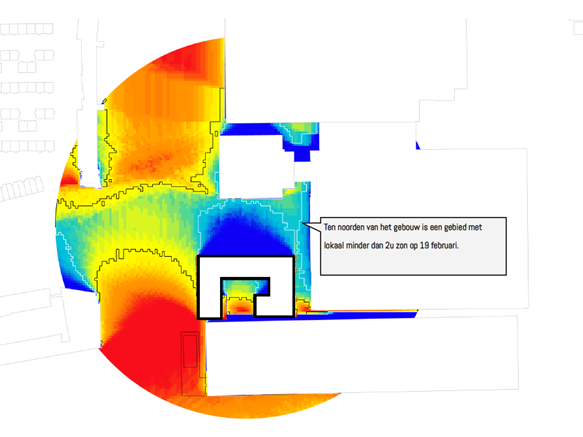
Task: Select the white square block in the map center
Action: coord(257,167)
